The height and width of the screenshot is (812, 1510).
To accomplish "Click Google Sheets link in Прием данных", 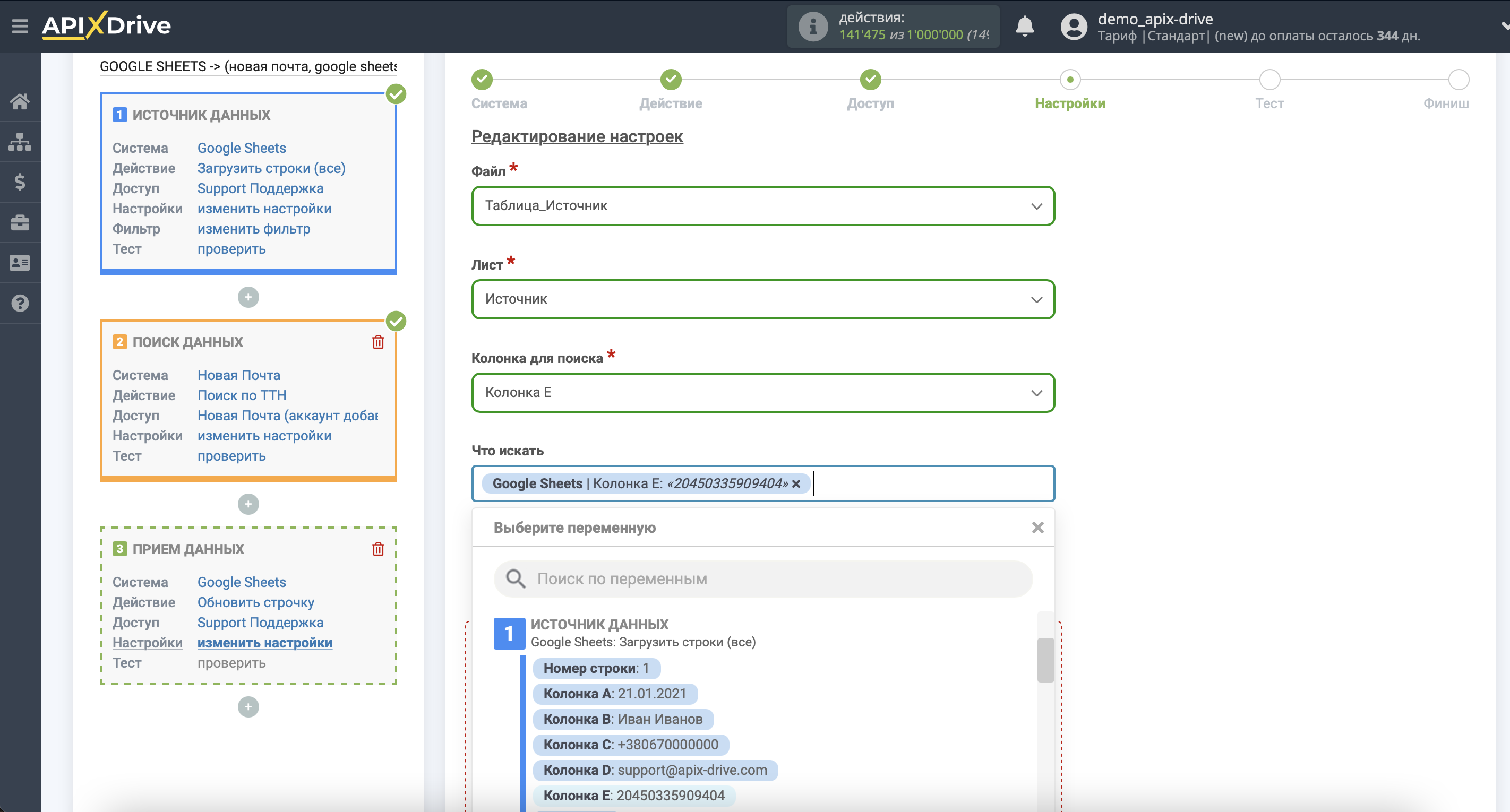I will (x=242, y=582).
